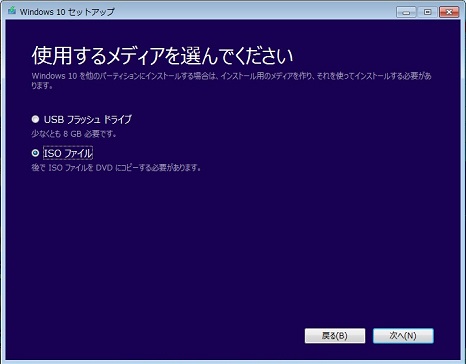
Task: Click the note about copying ISO to DVD
Action: 116,168
